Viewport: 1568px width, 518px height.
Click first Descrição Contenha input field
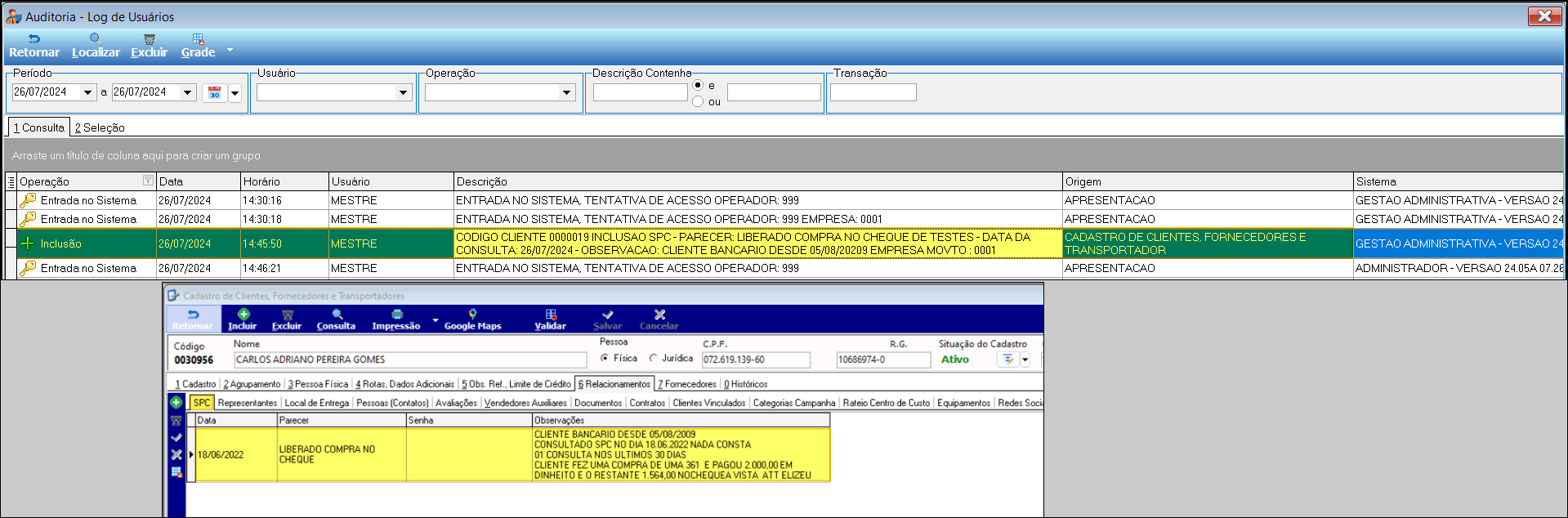(x=640, y=92)
